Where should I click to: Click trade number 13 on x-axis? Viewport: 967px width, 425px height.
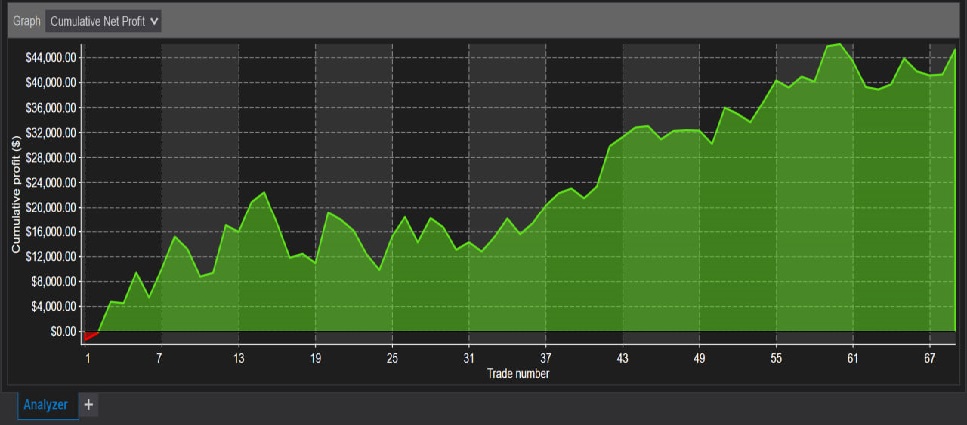coord(238,358)
